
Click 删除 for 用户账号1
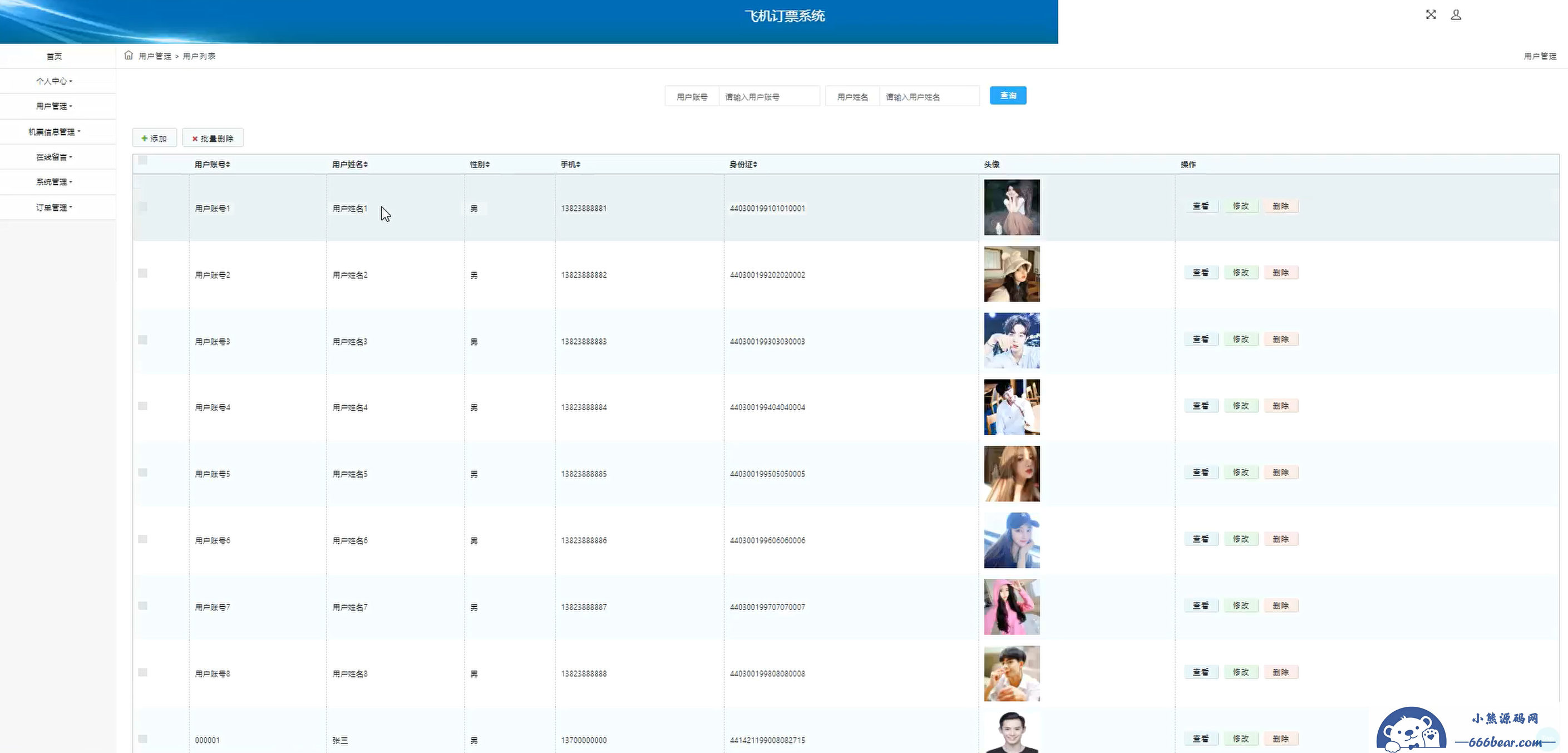coord(1281,206)
